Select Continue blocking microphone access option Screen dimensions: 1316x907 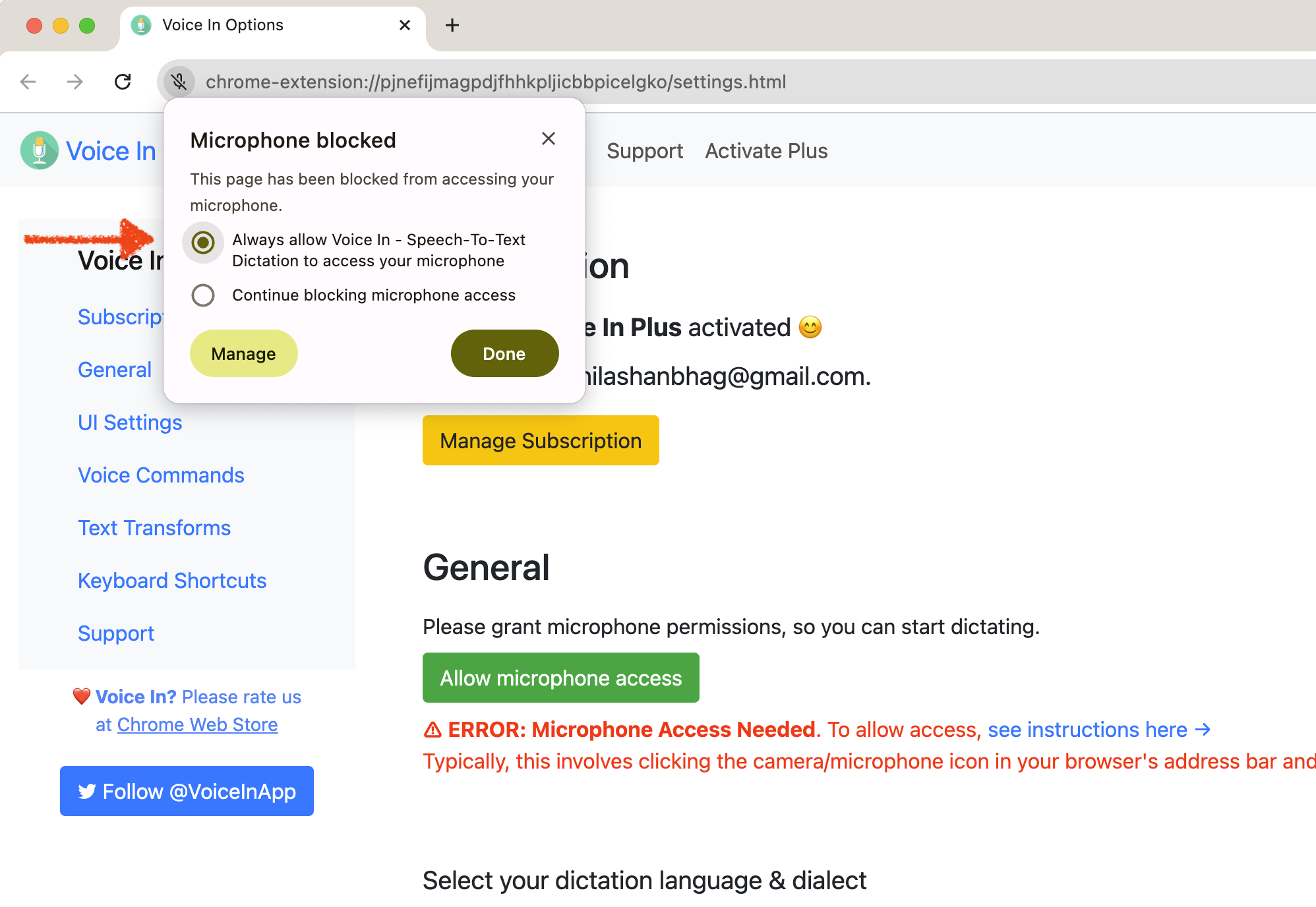[x=203, y=295]
